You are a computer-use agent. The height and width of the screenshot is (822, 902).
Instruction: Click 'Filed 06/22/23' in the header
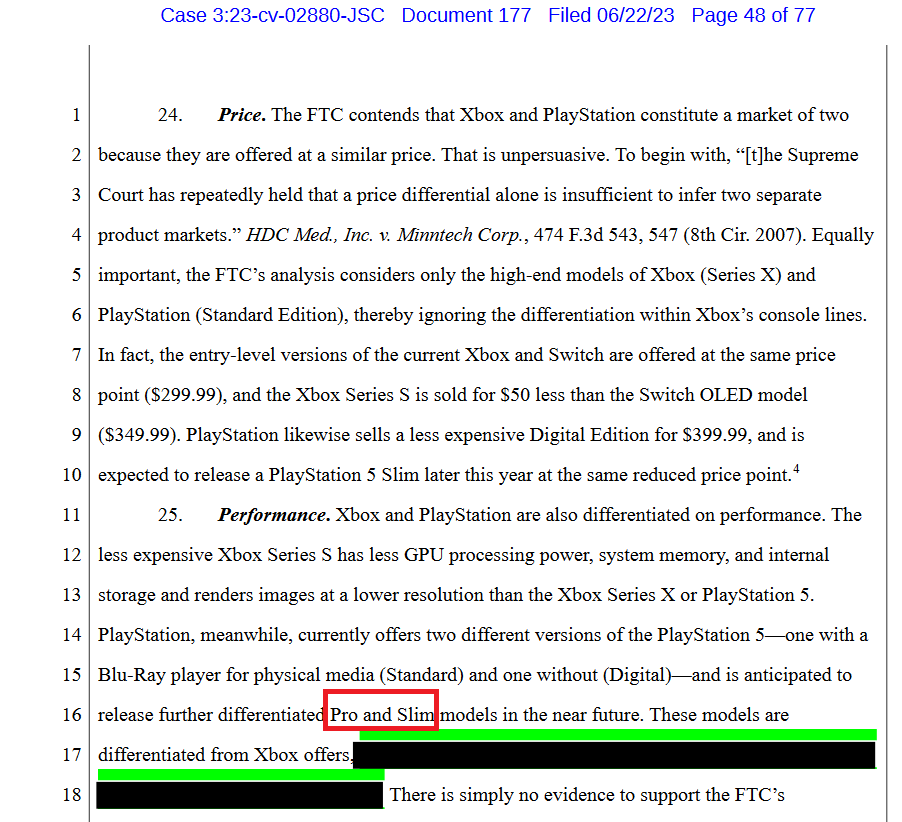point(611,16)
